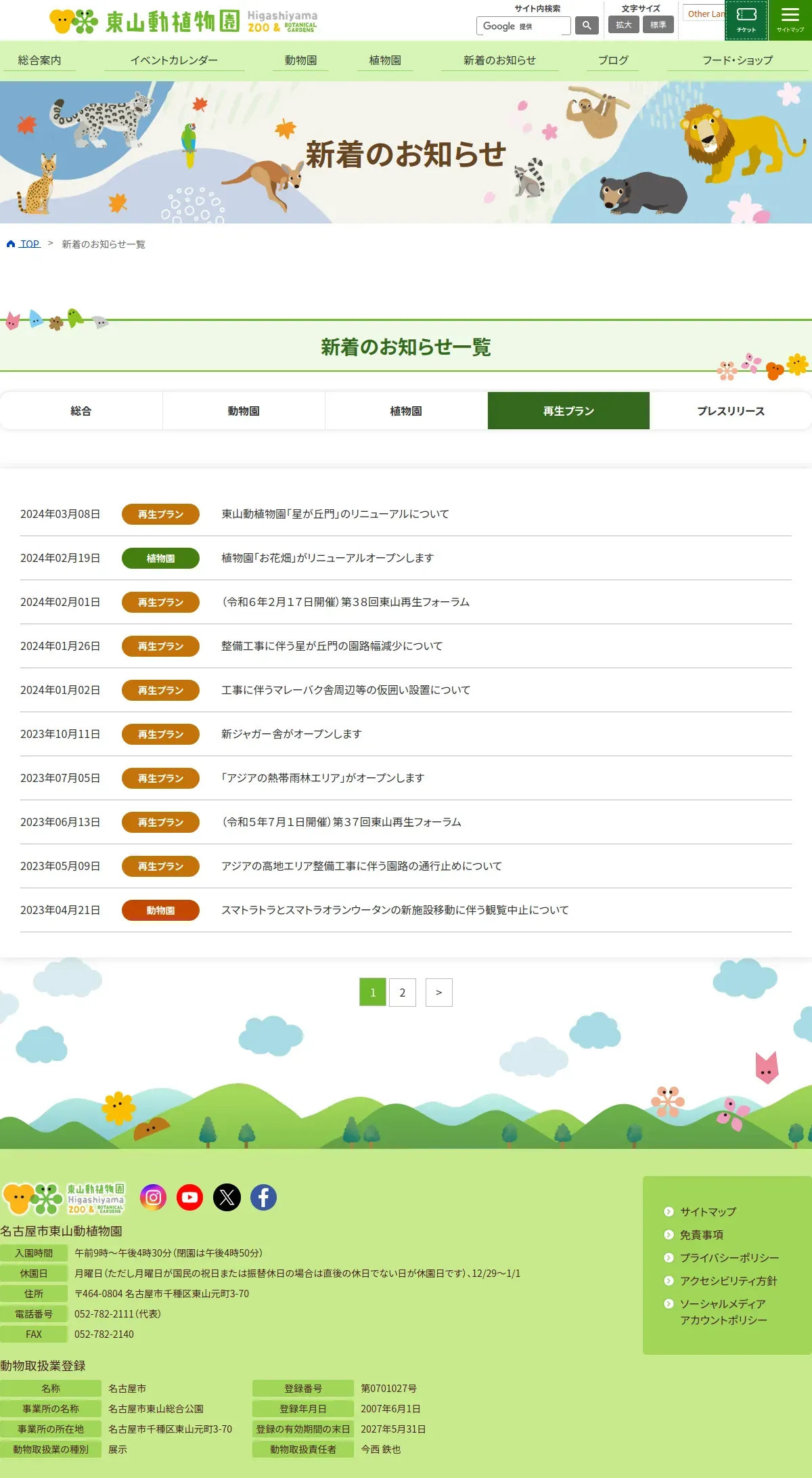This screenshot has height=1478, width=812.
Task: Select the 再生プラン news tab
Action: [568, 411]
